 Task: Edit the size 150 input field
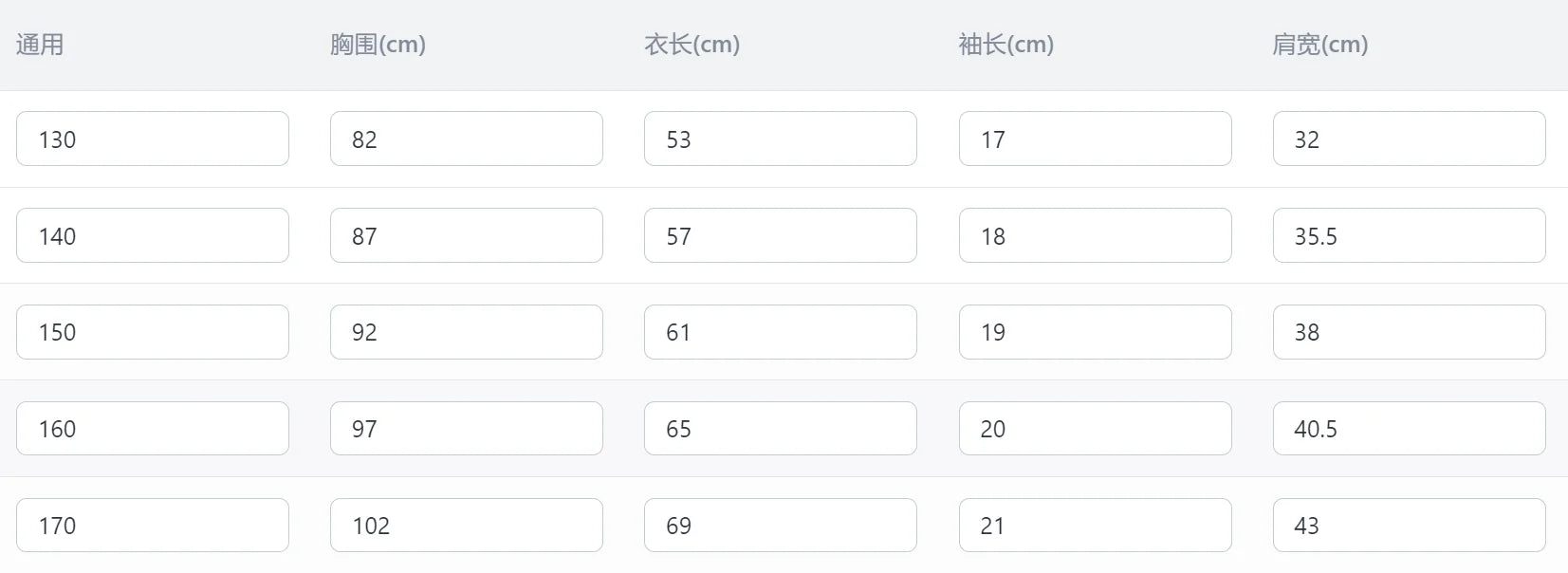[x=152, y=332]
